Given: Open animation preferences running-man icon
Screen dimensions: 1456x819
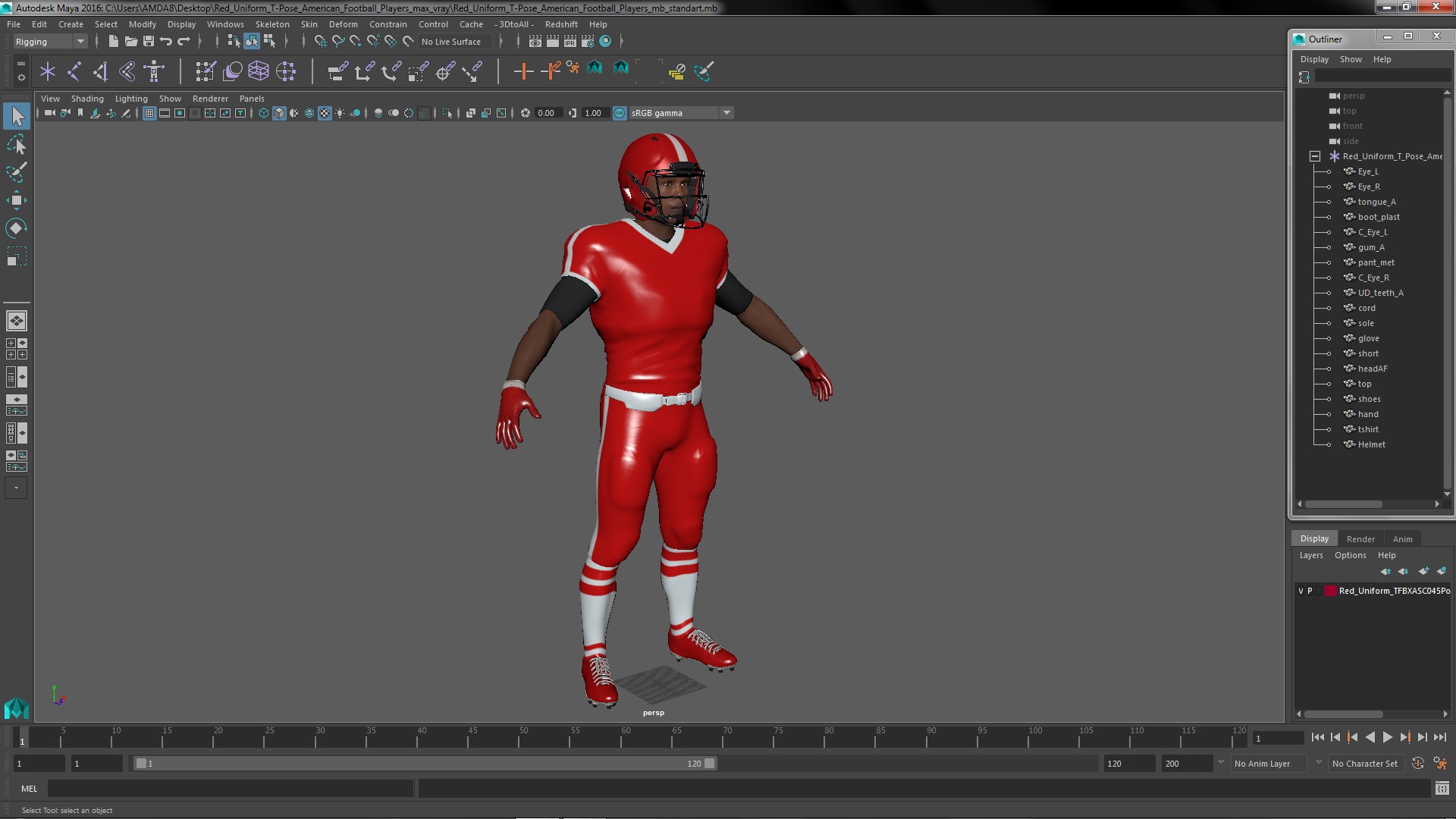Looking at the screenshot, I should click(1440, 764).
